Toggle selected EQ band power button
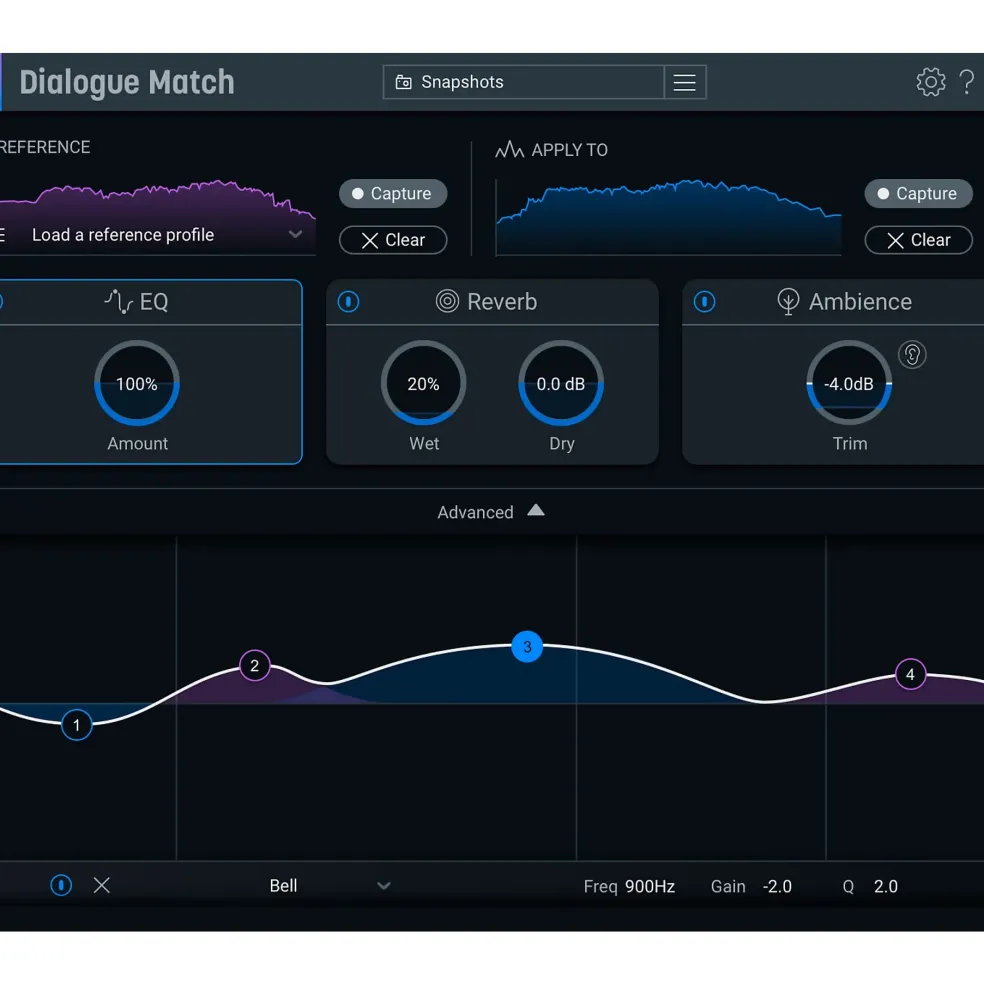984x985 pixels. [61, 886]
